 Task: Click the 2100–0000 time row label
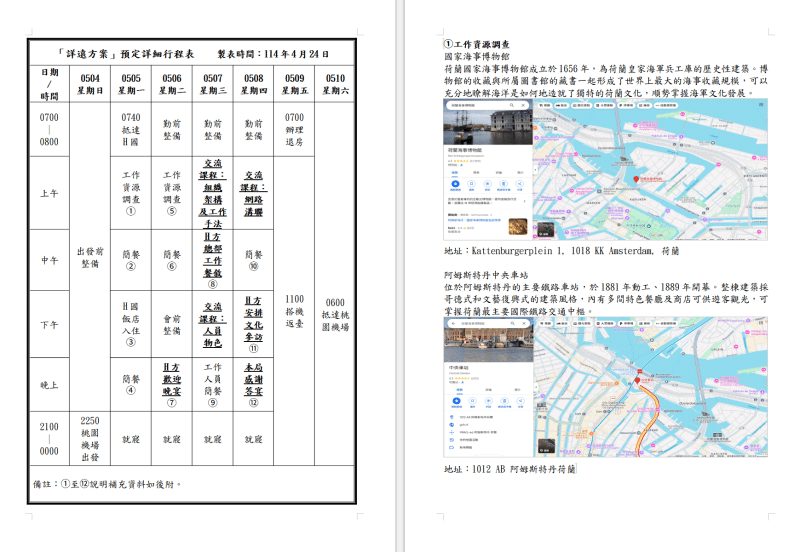tap(49, 439)
